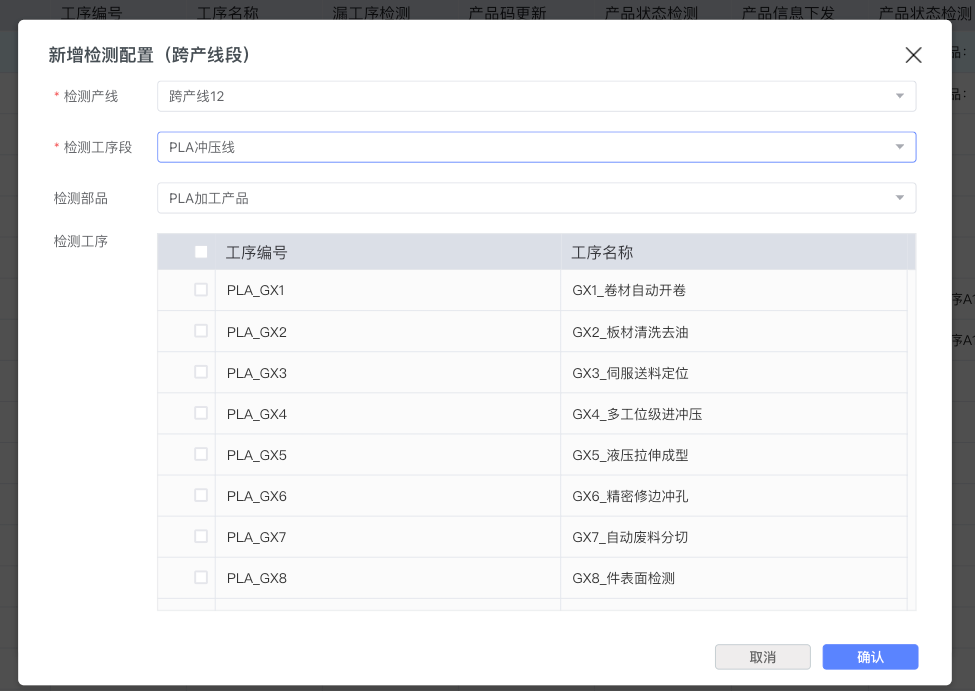This screenshot has width=975, height=691.
Task: Check the box for PLA_GX1
Action: [201, 290]
